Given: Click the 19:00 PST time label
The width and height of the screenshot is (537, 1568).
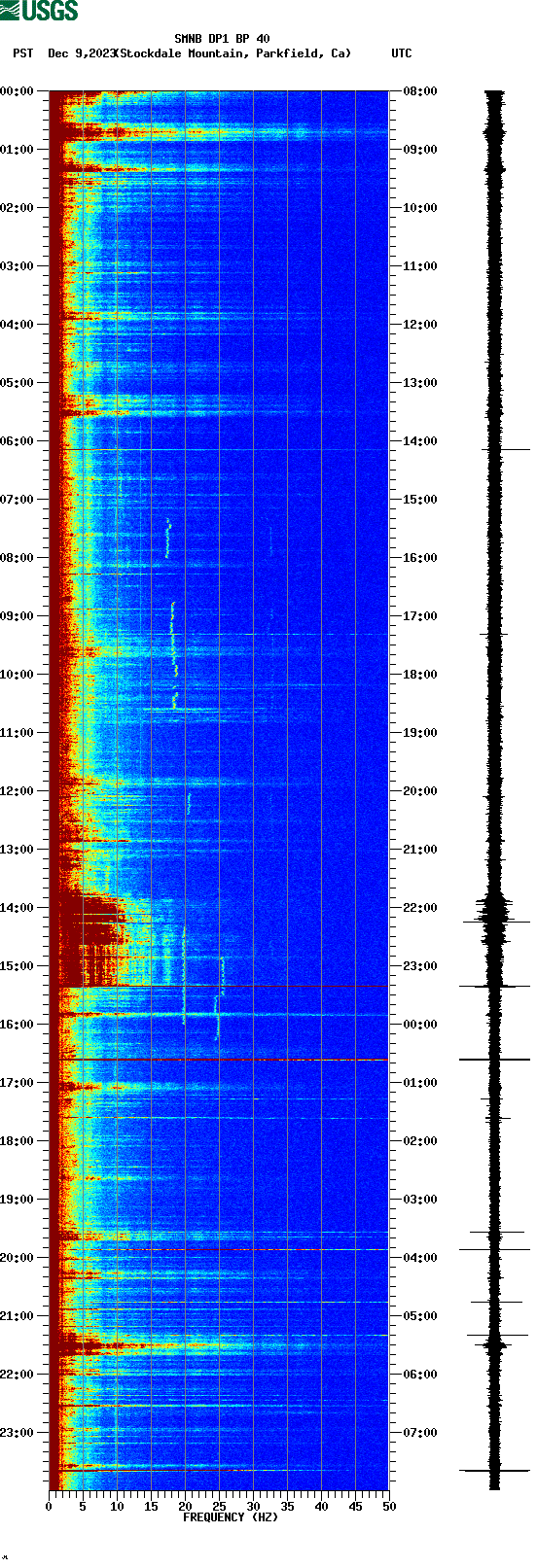Looking at the screenshot, I should coord(18,1200).
